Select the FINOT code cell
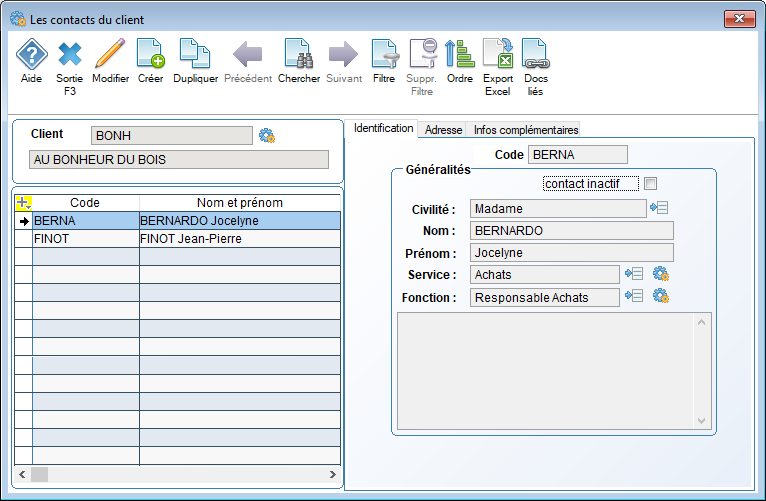This screenshot has height=501, width=766. [x=86, y=239]
